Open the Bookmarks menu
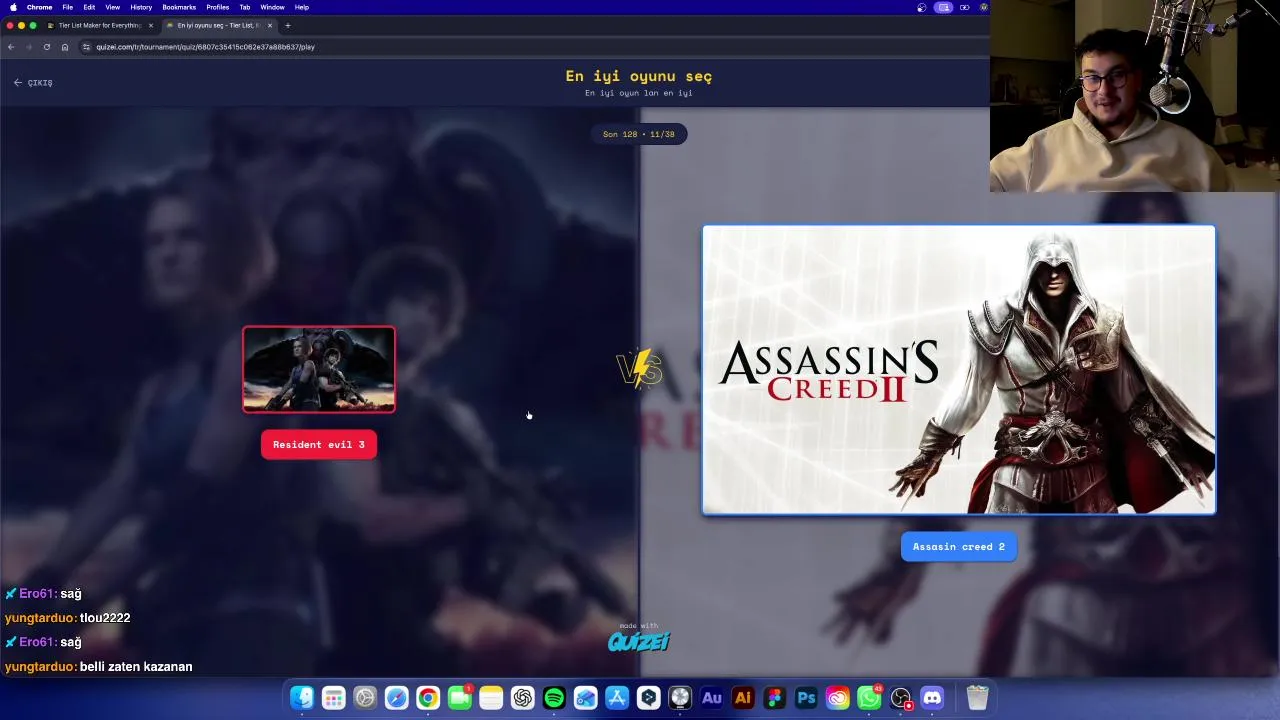 (x=179, y=7)
